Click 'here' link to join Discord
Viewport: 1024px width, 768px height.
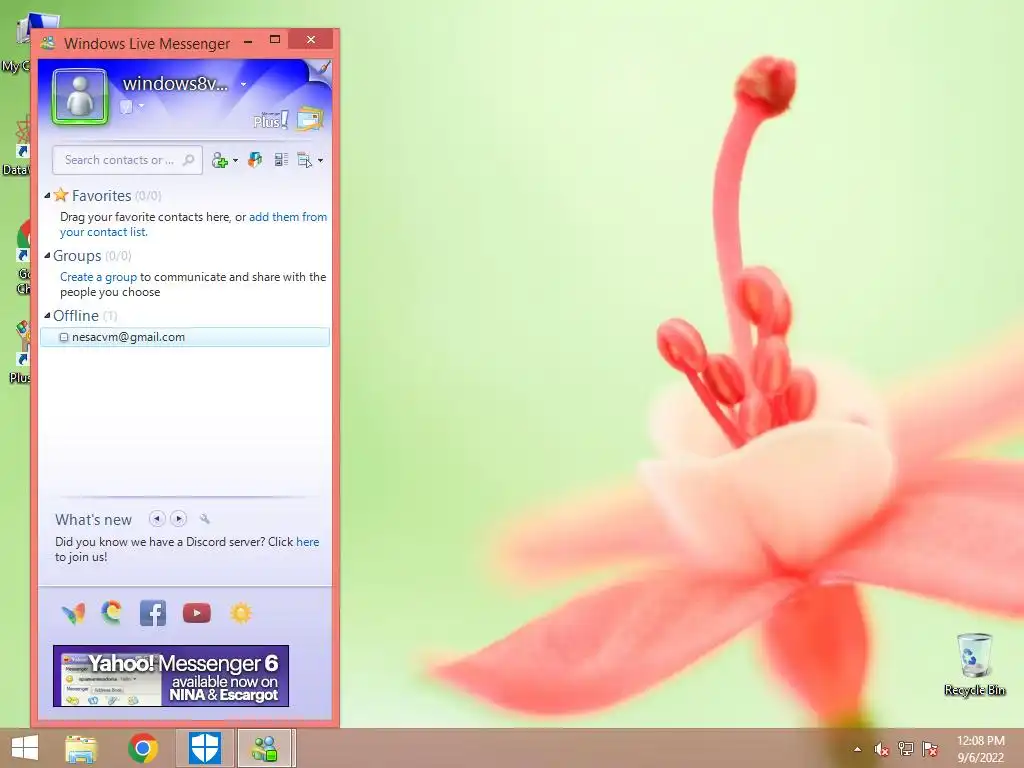pos(308,542)
